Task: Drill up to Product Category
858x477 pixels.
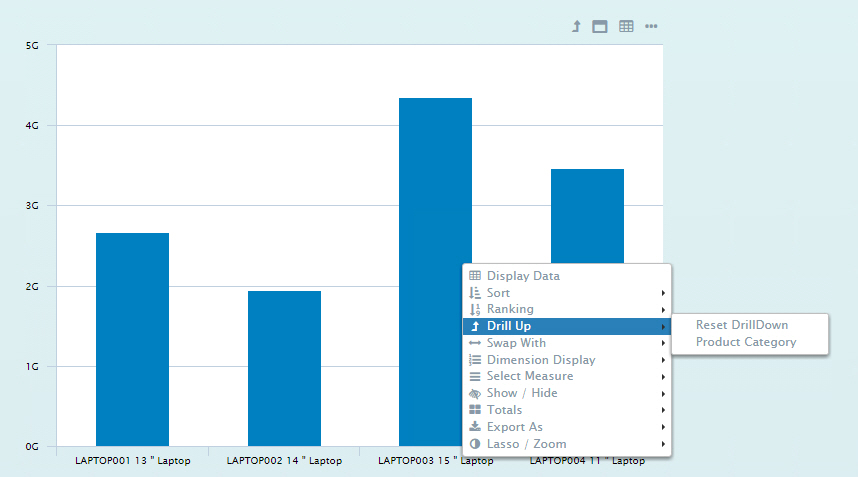Action: (x=746, y=342)
